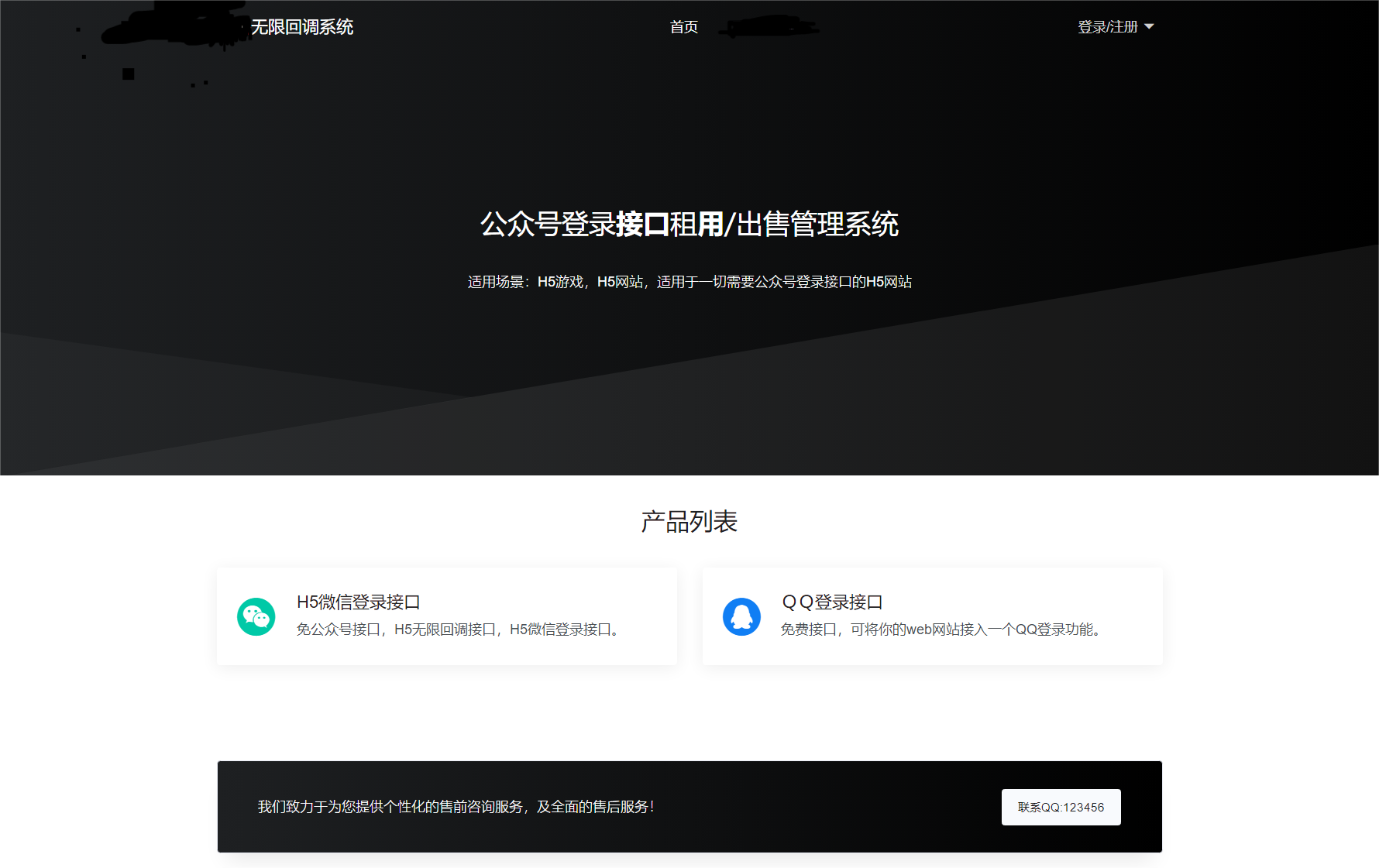Image resolution: width=1379 pixels, height=868 pixels.
Task: Click the QQ icon to open QQ login product
Action: tap(741, 616)
